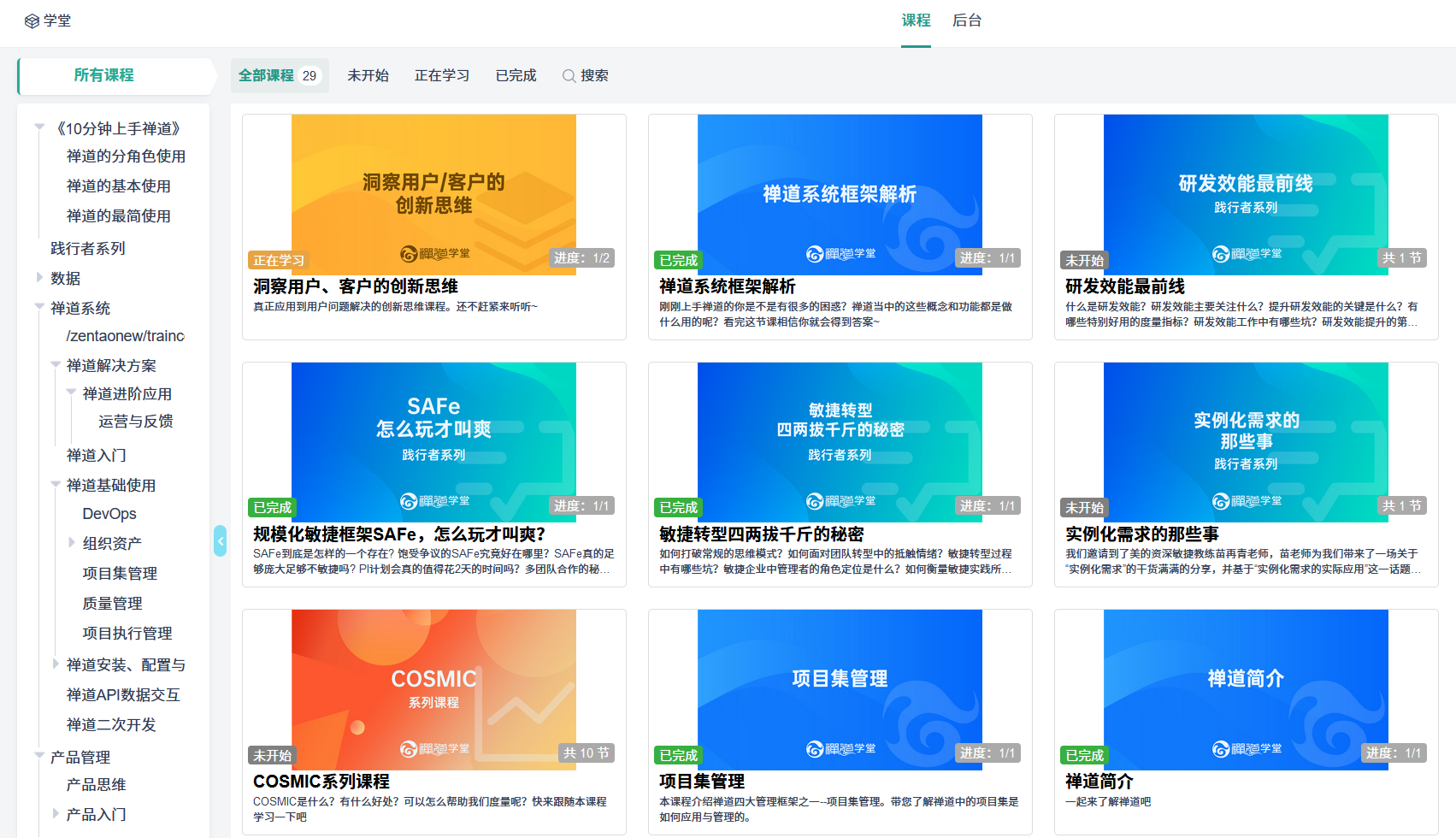Image resolution: width=1456 pixels, height=838 pixels.
Task: Collapse the 《10分钟上手禅道》 tree node
Action: coord(39,128)
